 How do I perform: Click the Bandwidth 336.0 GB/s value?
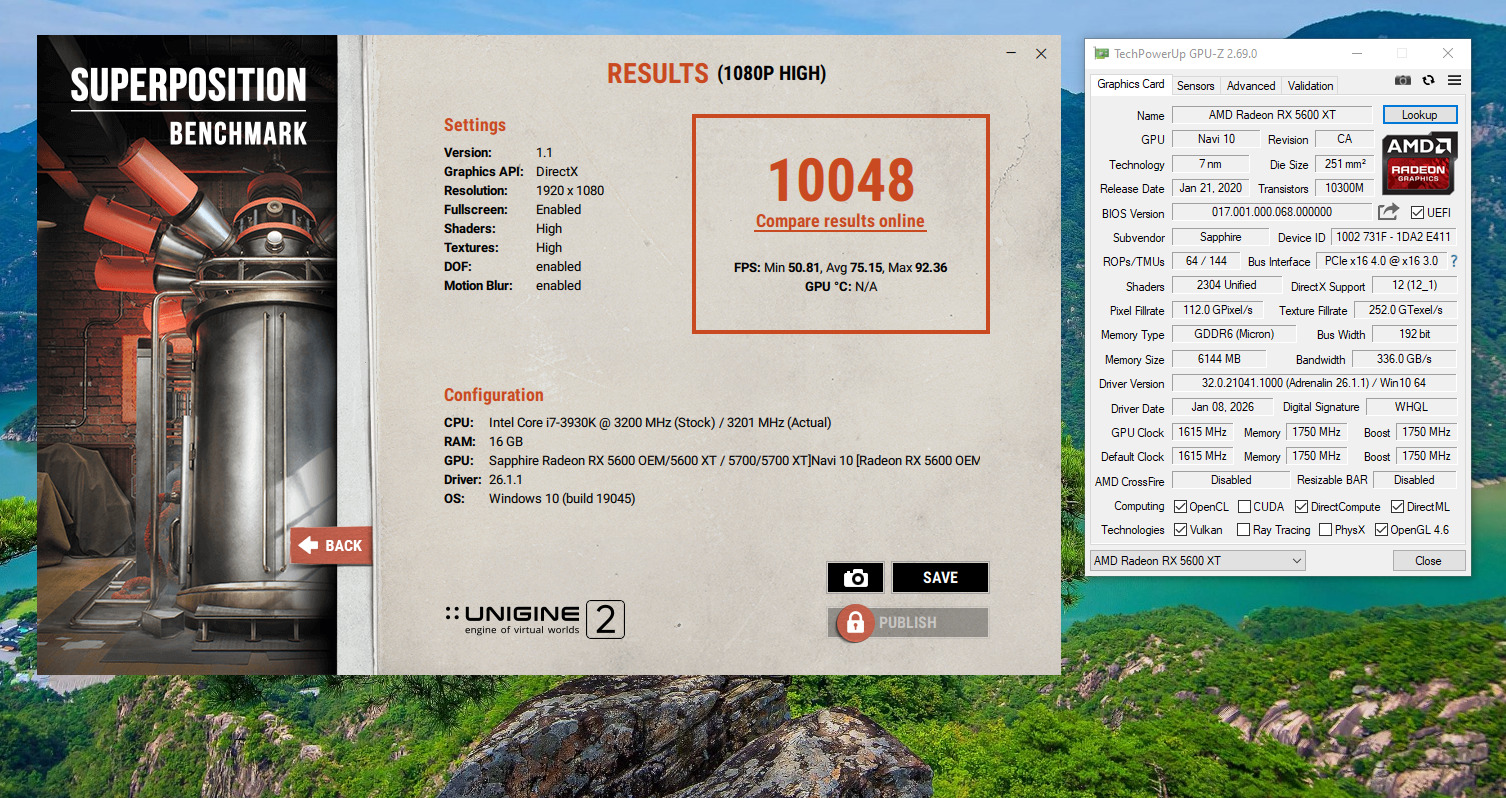[x=1404, y=359]
